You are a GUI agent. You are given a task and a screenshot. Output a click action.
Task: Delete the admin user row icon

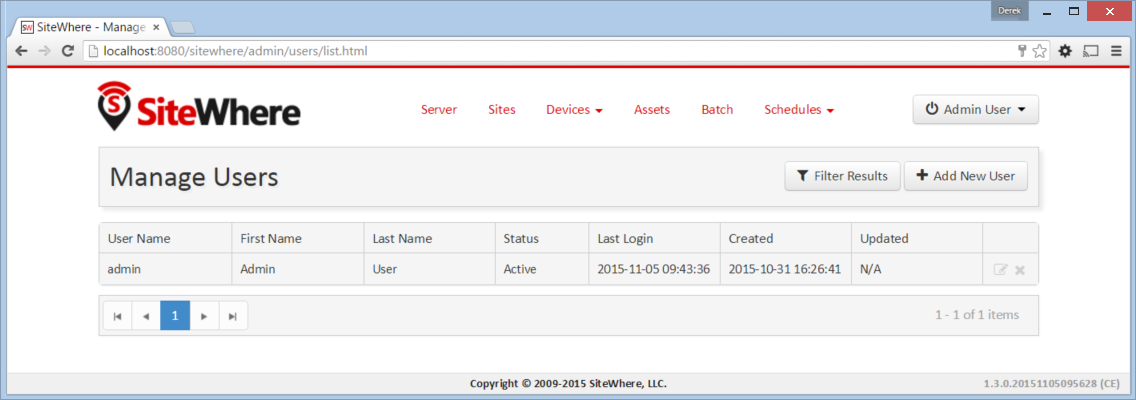click(x=1019, y=270)
